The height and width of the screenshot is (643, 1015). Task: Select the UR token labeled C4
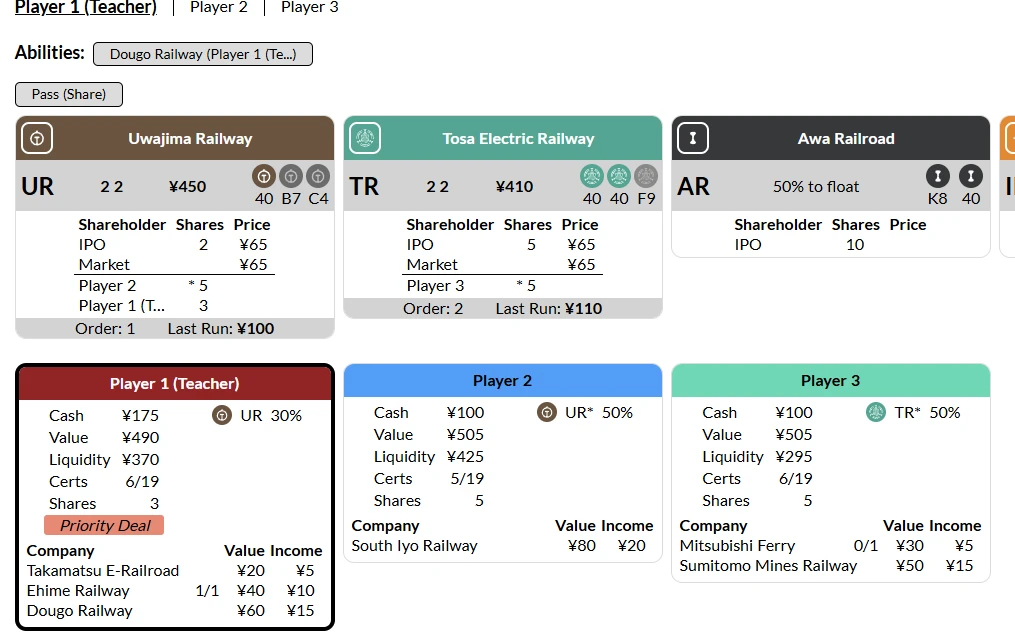(x=318, y=177)
